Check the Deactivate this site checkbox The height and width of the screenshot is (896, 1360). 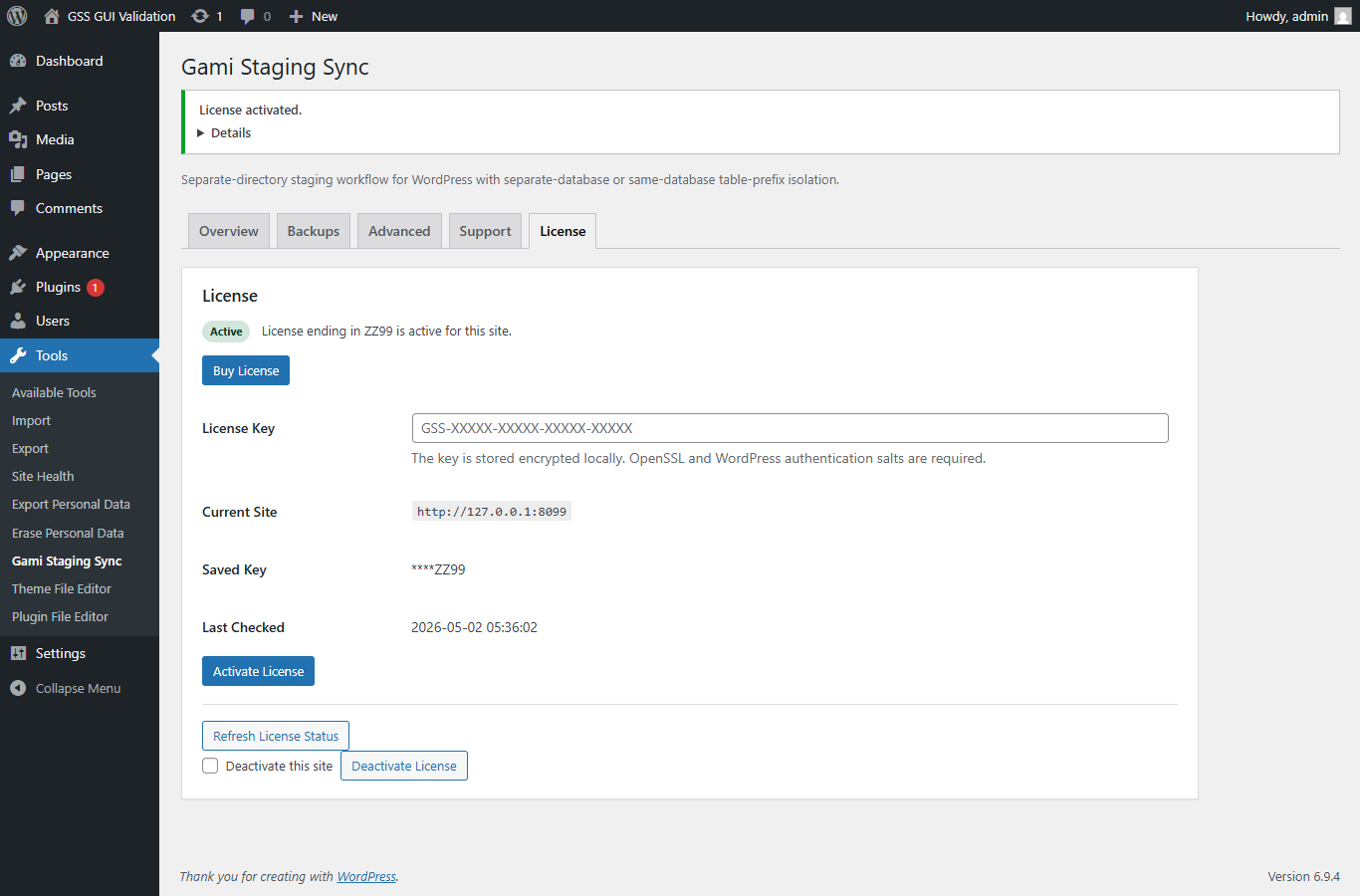click(x=210, y=766)
